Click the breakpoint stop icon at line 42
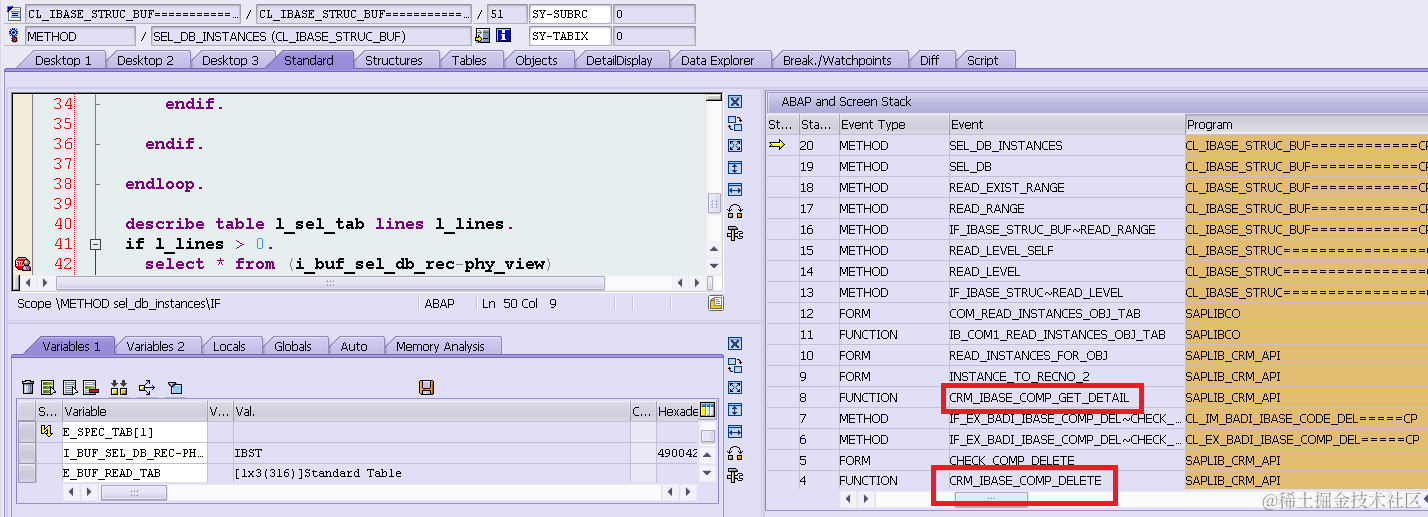Image resolution: width=1428 pixels, height=517 pixels. click(22, 263)
